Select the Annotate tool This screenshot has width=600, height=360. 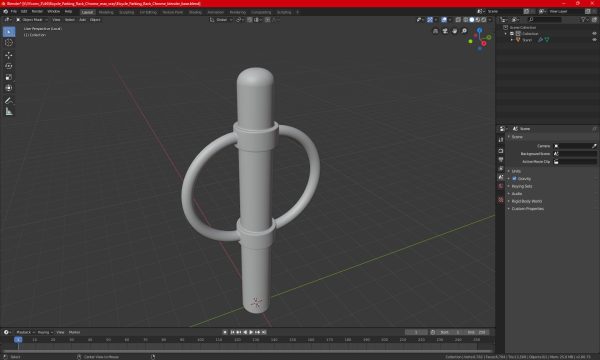[x=9, y=101]
